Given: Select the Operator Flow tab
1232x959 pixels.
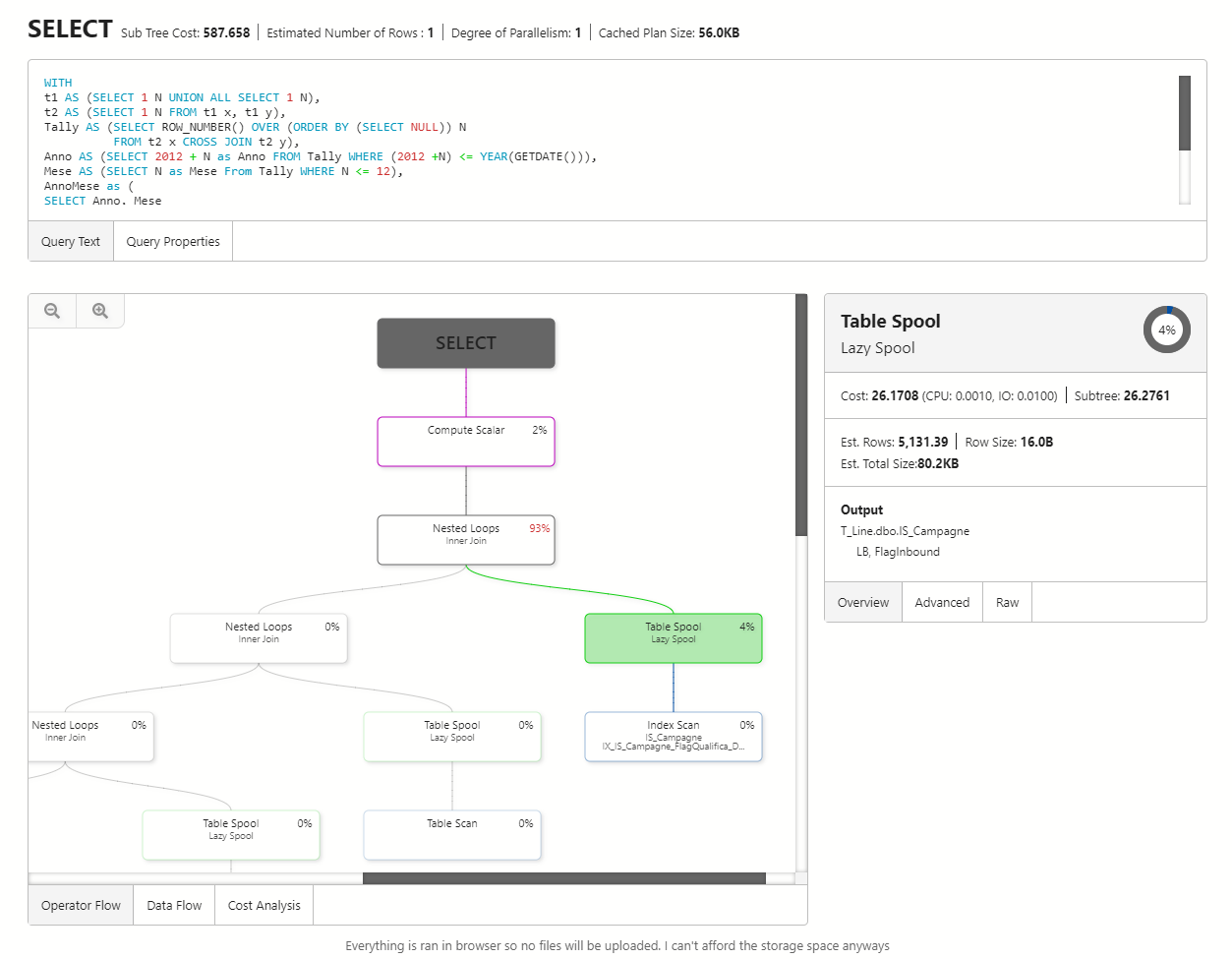Looking at the screenshot, I should point(80,904).
